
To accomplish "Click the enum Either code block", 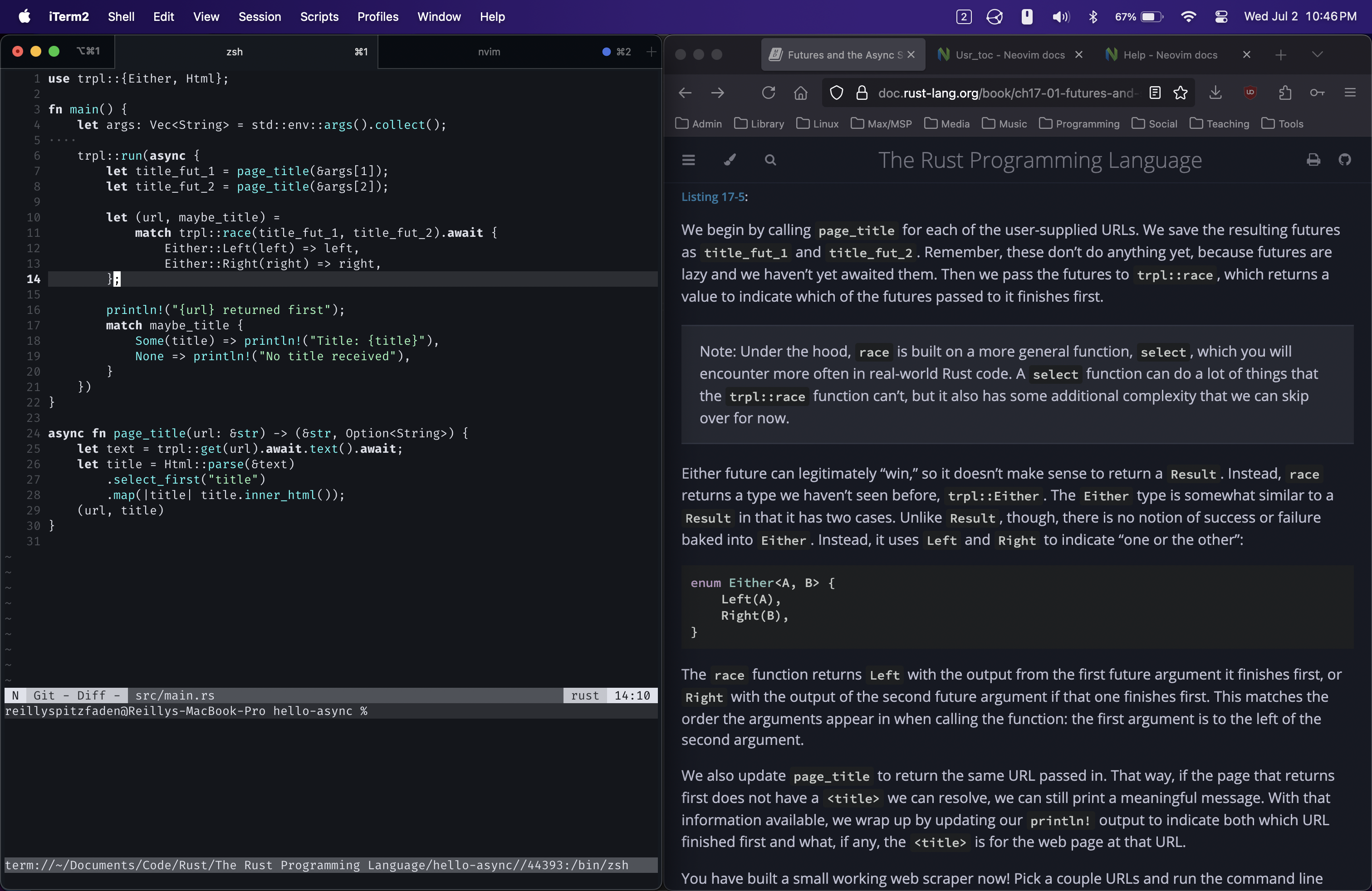I will [x=1018, y=607].
